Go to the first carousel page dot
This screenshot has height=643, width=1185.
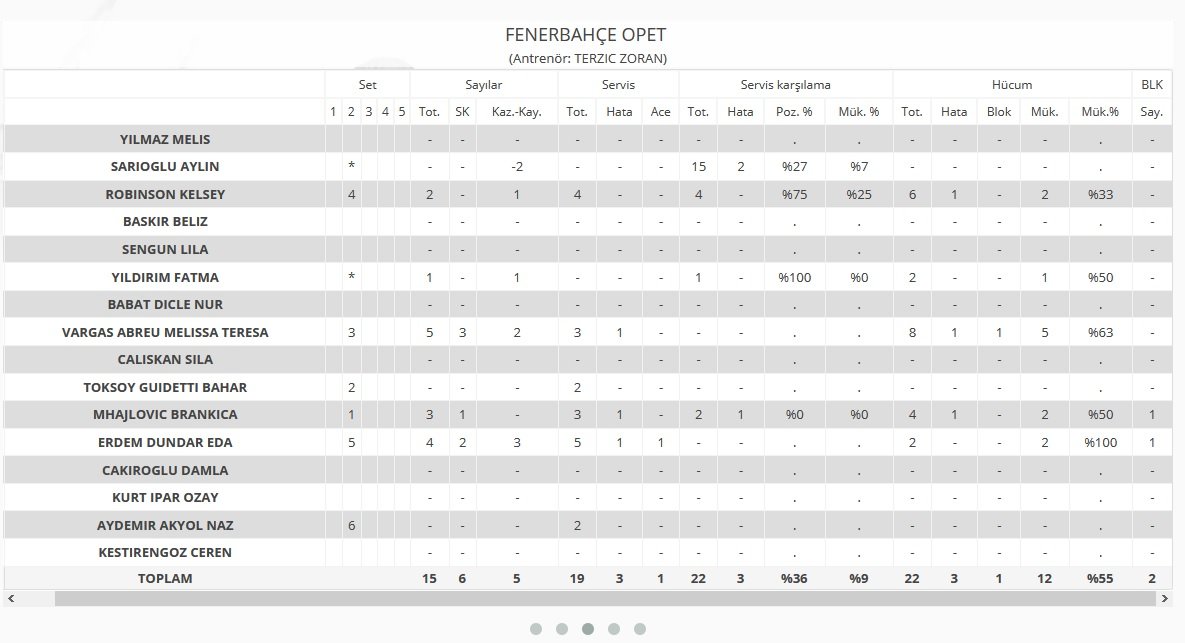tap(536, 629)
